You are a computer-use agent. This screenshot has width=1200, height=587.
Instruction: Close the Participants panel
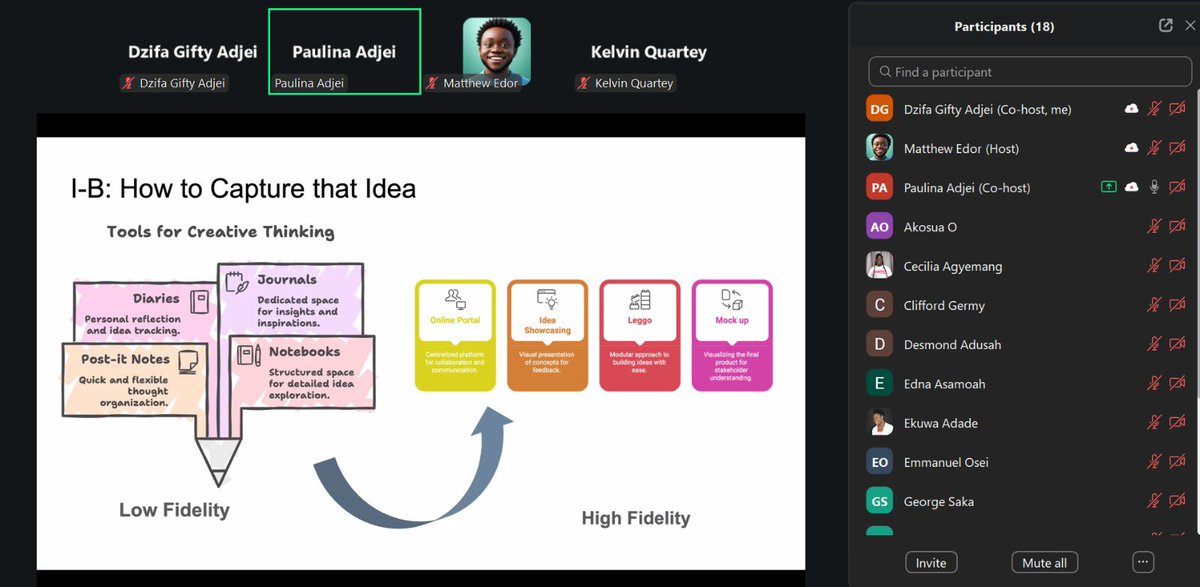1190,26
